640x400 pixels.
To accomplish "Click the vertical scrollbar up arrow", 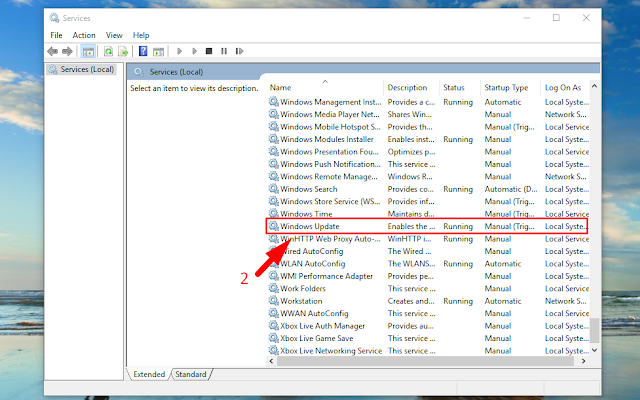I will (594, 86).
